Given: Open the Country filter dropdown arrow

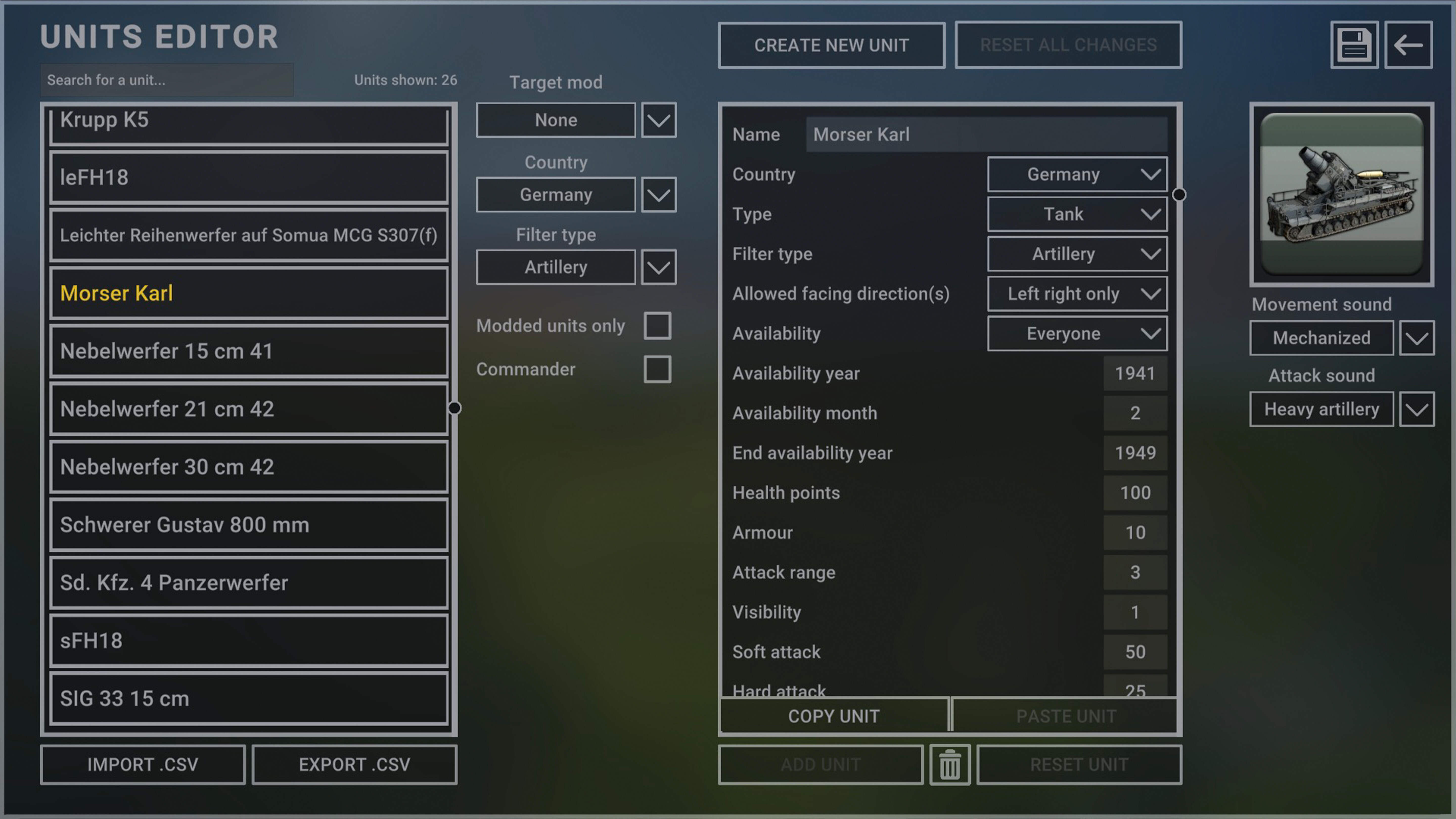Looking at the screenshot, I should click(658, 195).
